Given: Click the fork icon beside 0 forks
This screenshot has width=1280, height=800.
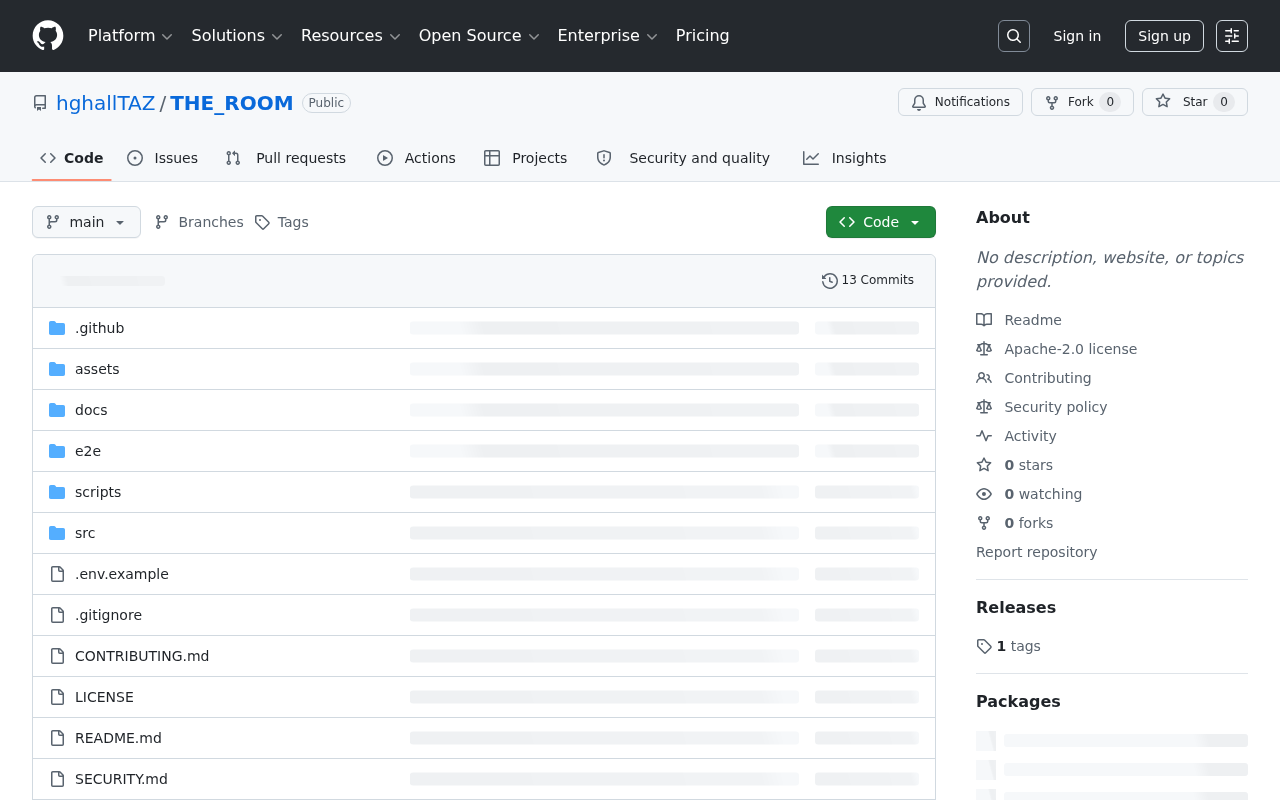Looking at the screenshot, I should [984, 523].
